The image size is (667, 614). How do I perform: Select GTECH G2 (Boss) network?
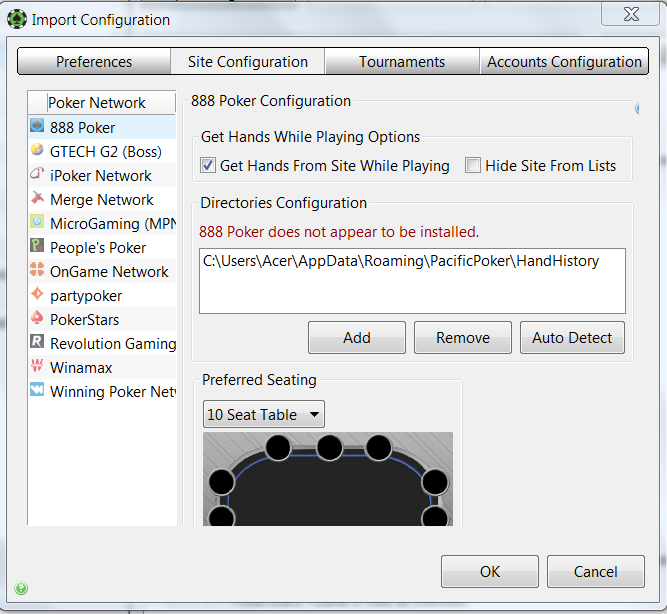pos(102,151)
